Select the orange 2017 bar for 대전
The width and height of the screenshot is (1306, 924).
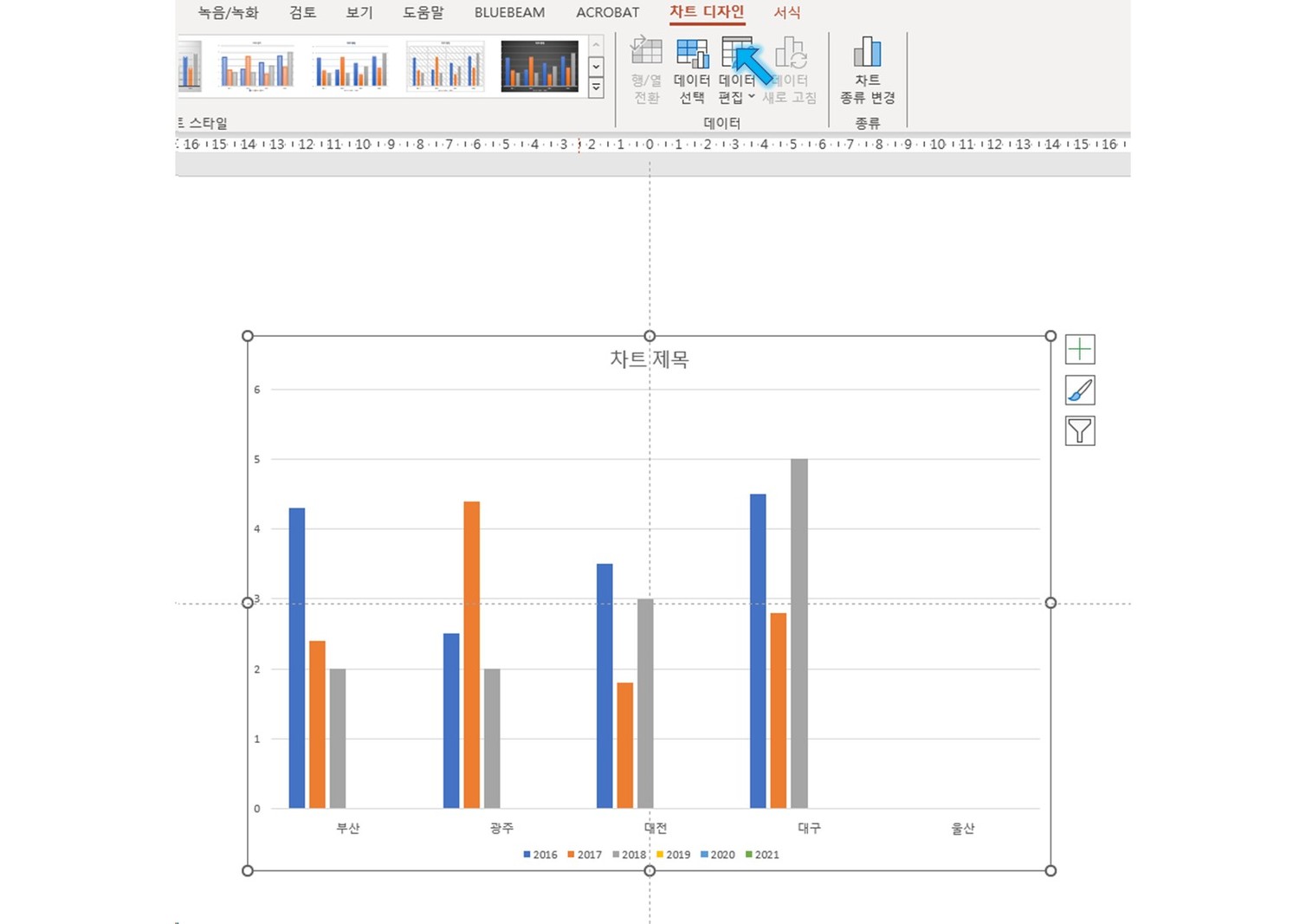coord(625,746)
